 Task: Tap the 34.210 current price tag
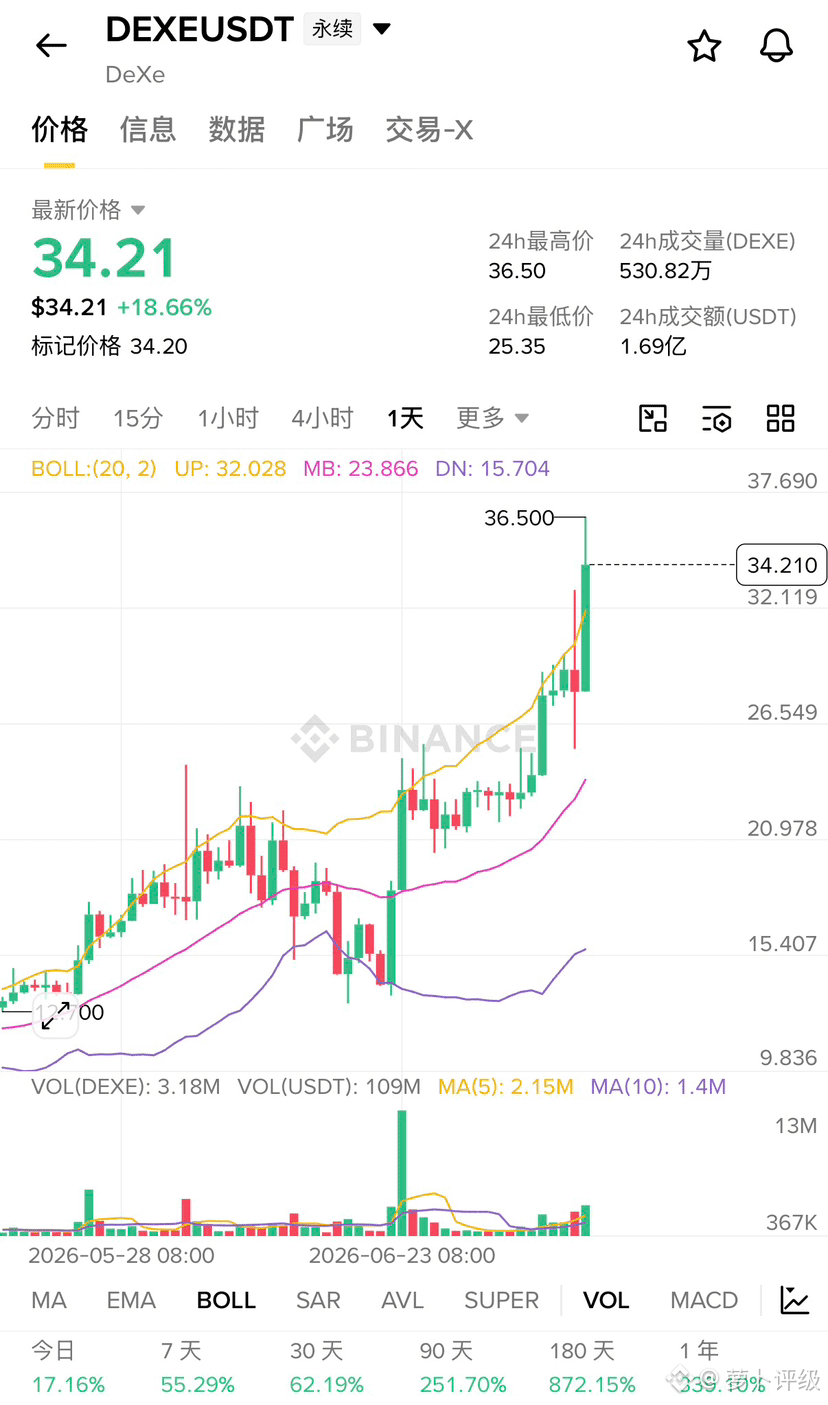[782, 565]
